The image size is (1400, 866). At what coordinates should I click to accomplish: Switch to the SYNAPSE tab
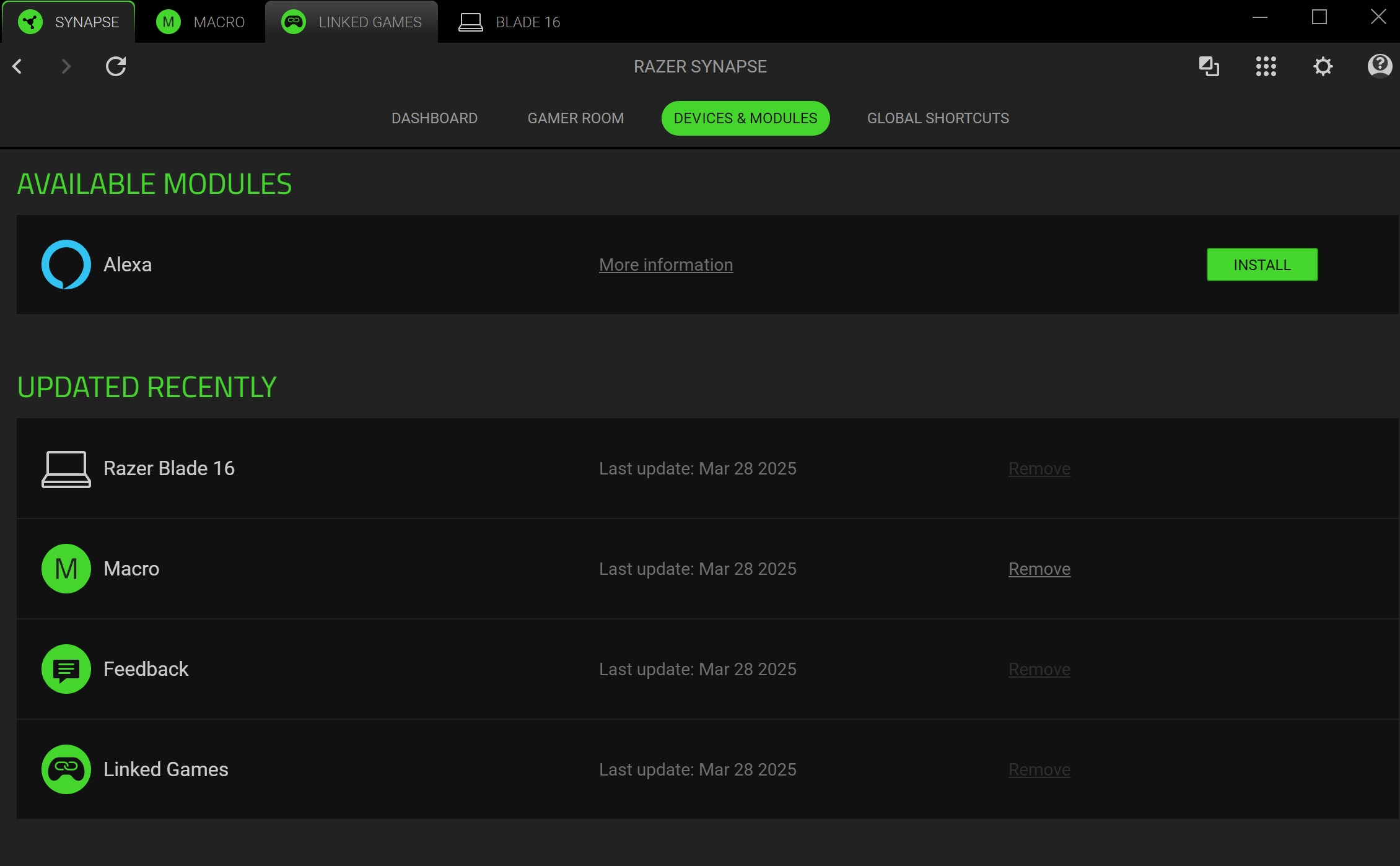point(68,22)
